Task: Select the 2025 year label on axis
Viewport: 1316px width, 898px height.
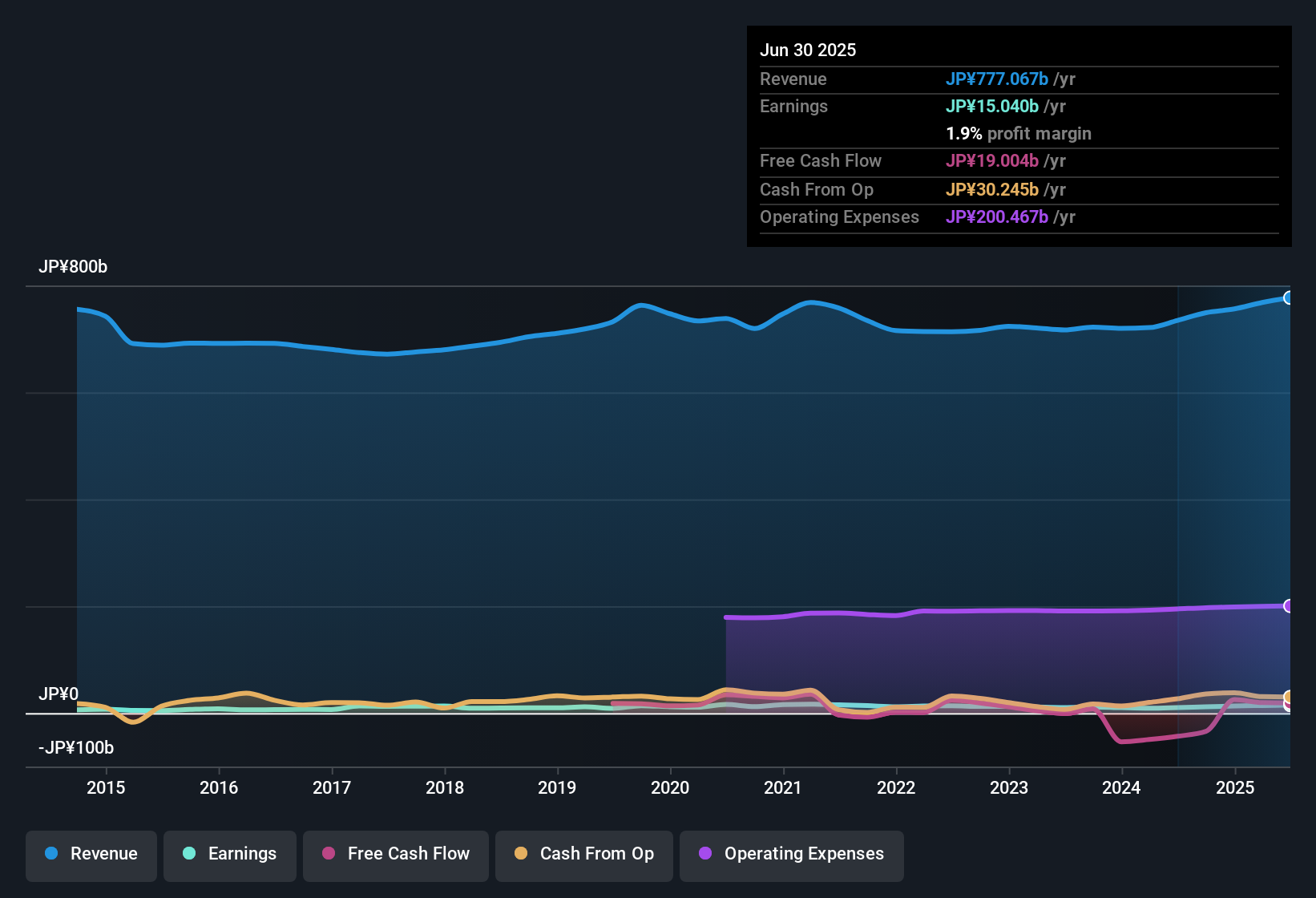Action: pos(1235,788)
